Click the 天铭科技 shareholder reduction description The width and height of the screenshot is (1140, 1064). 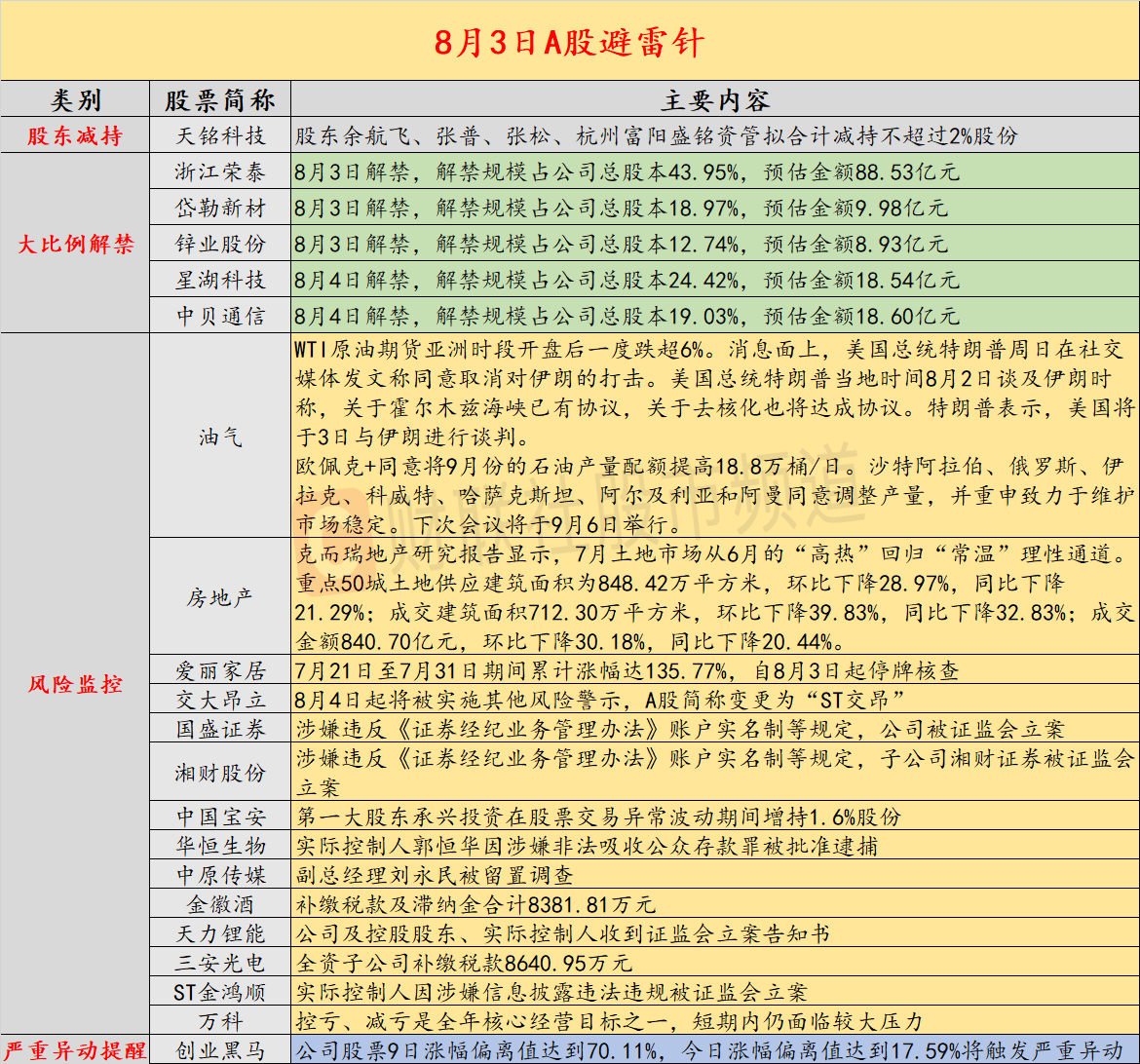click(657, 135)
